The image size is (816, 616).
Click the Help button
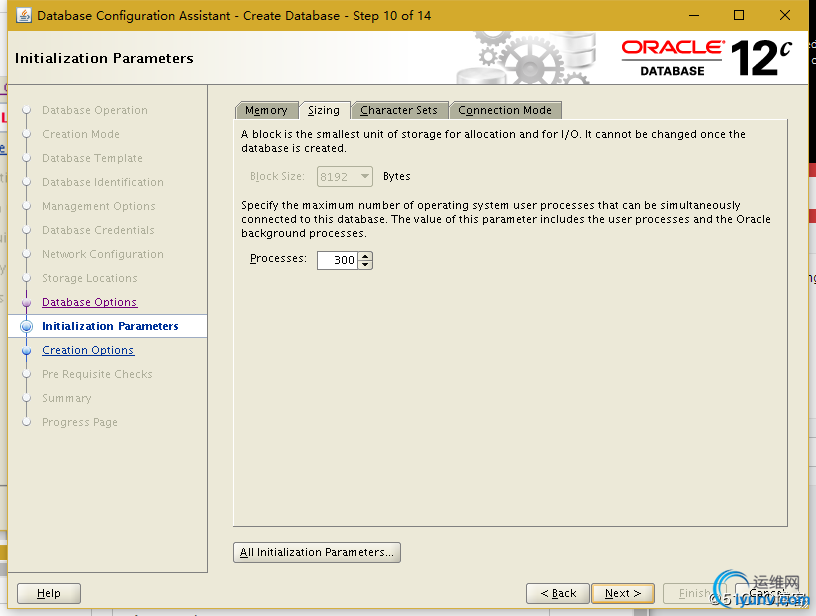[x=49, y=593]
